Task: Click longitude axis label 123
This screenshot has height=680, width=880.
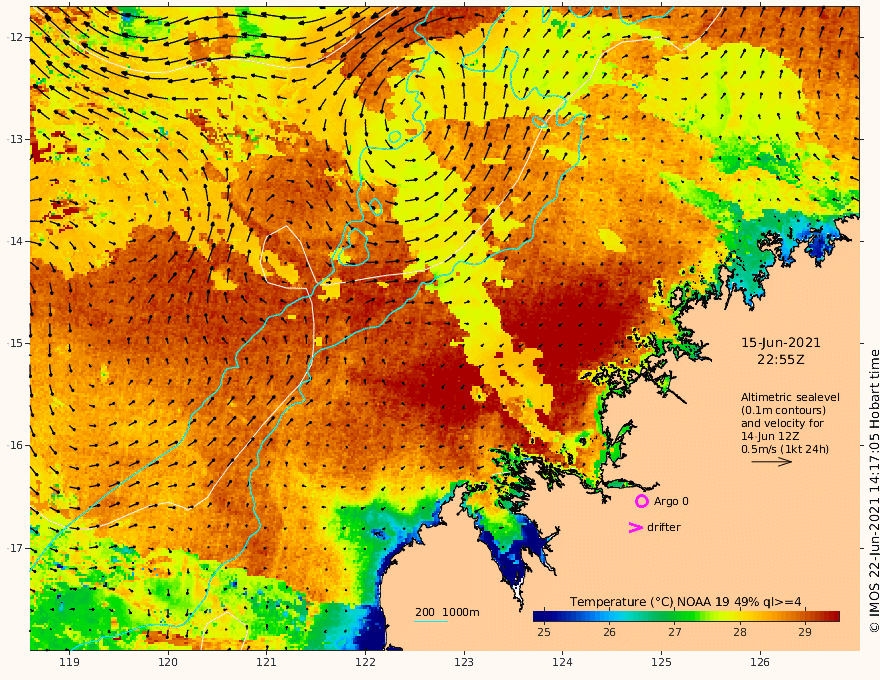Action: pos(464,662)
